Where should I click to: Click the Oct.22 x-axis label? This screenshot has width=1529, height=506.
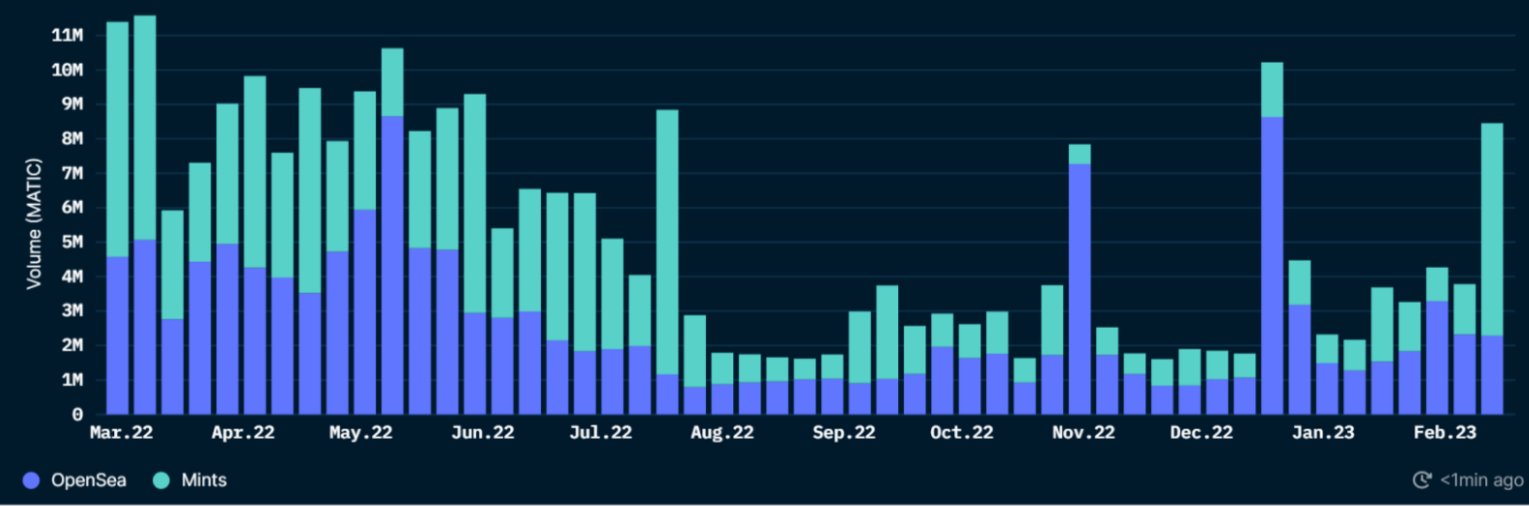[x=962, y=433]
